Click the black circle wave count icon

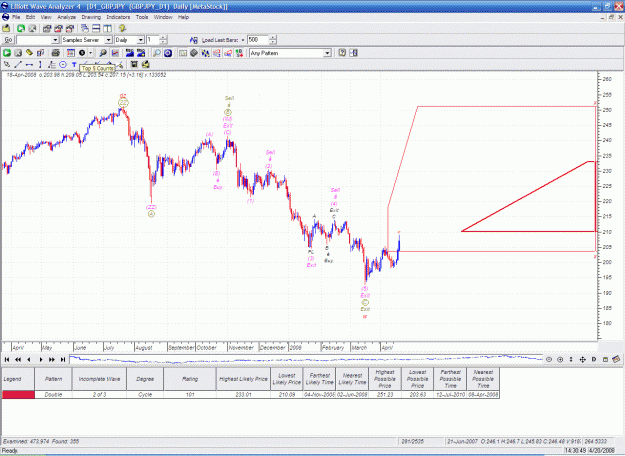(82, 53)
